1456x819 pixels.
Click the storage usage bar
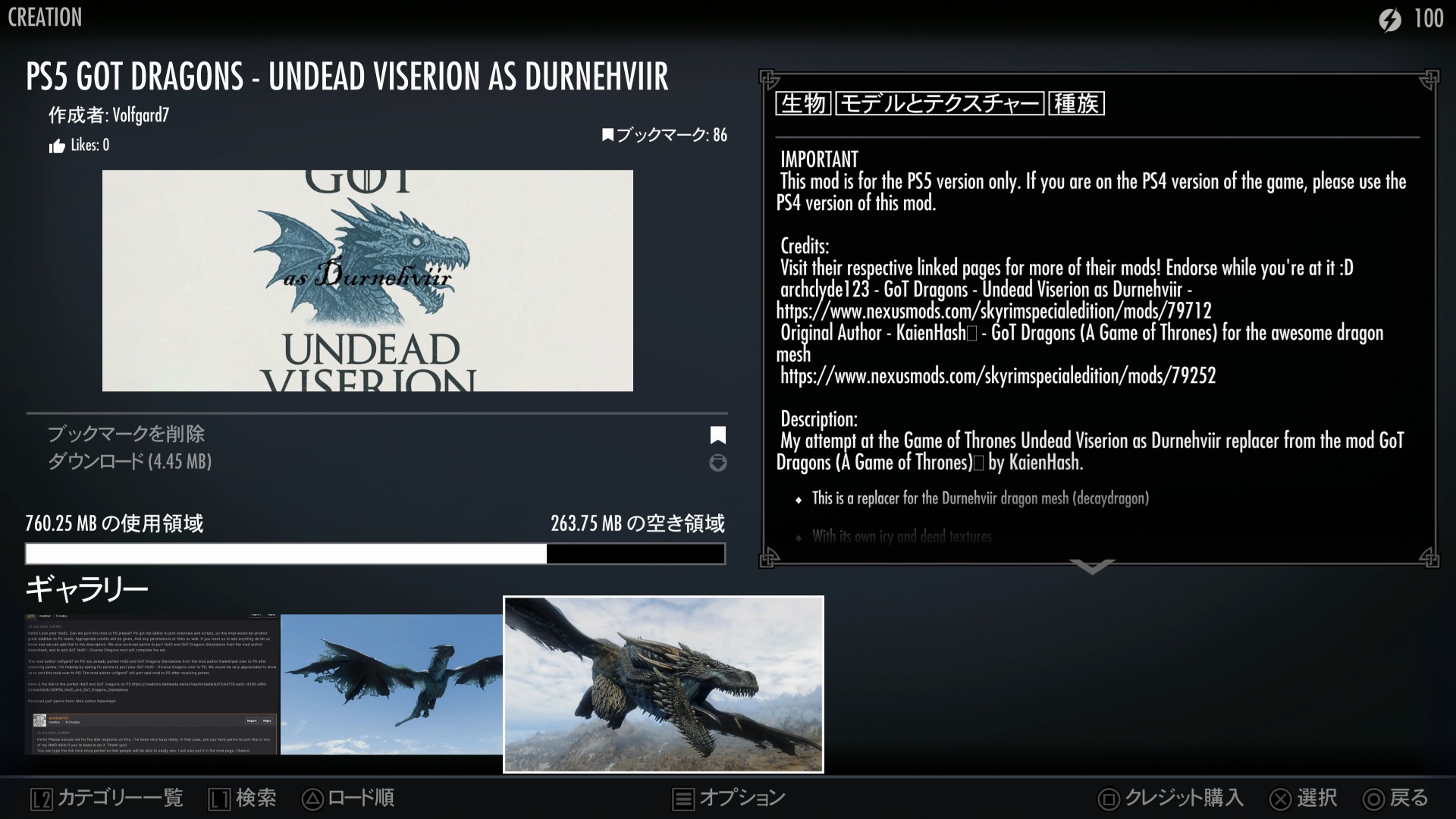[x=375, y=554]
